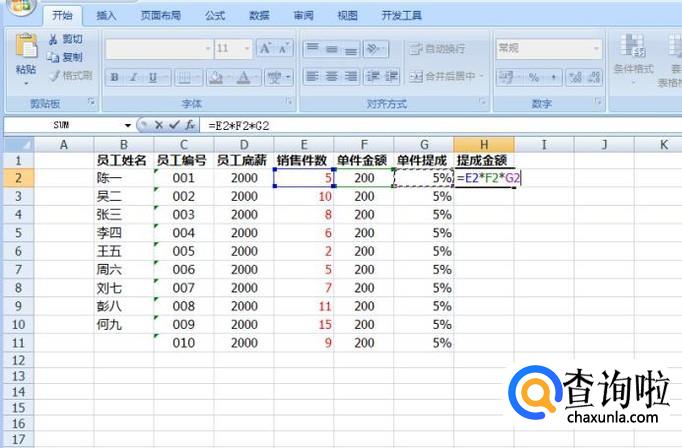Align text right
Image resolution: width=682 pixels, height=448 pixels.
pyautogui.click(x=351, y=77)
